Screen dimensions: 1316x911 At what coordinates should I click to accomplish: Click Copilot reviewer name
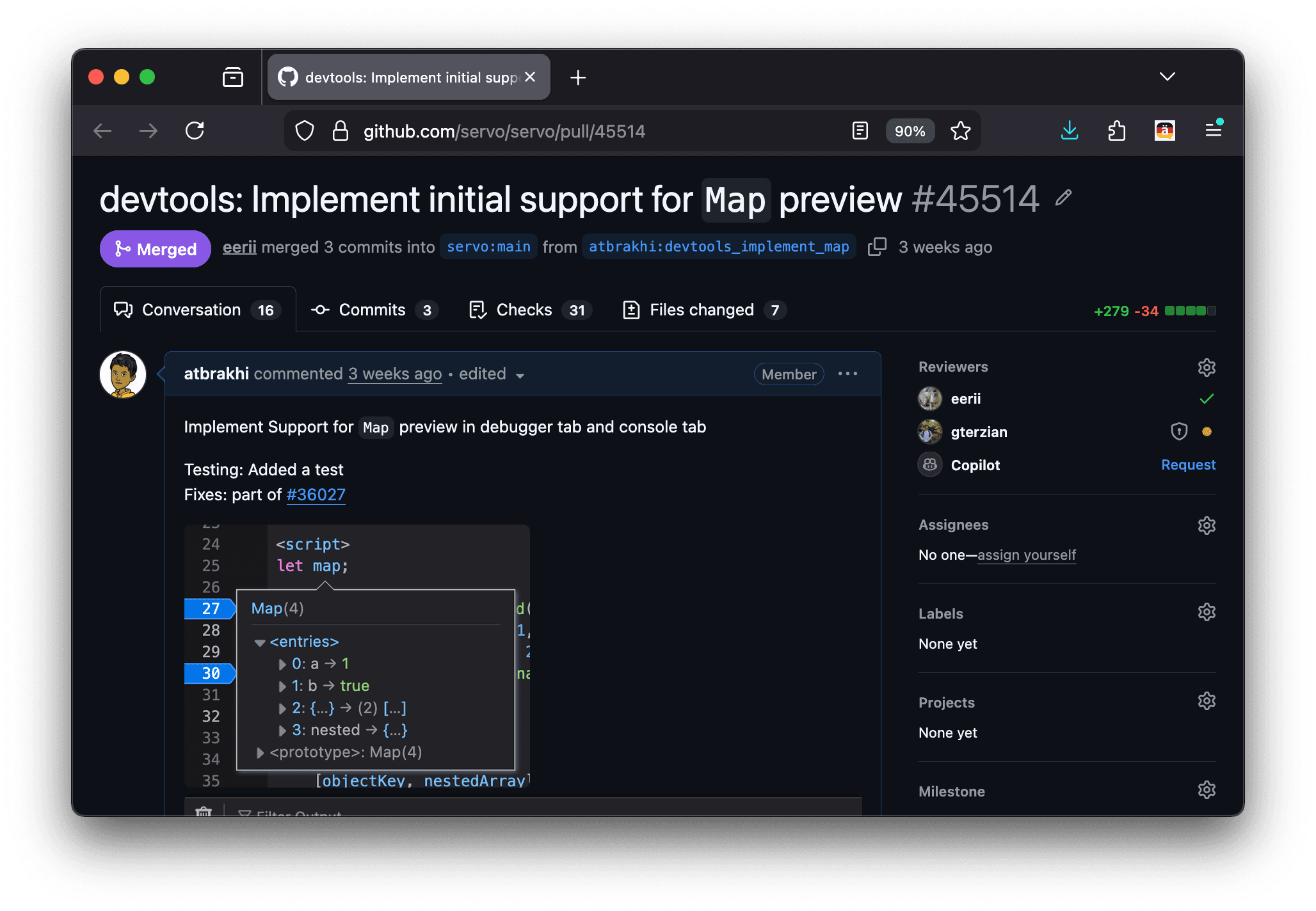point(975,465)
